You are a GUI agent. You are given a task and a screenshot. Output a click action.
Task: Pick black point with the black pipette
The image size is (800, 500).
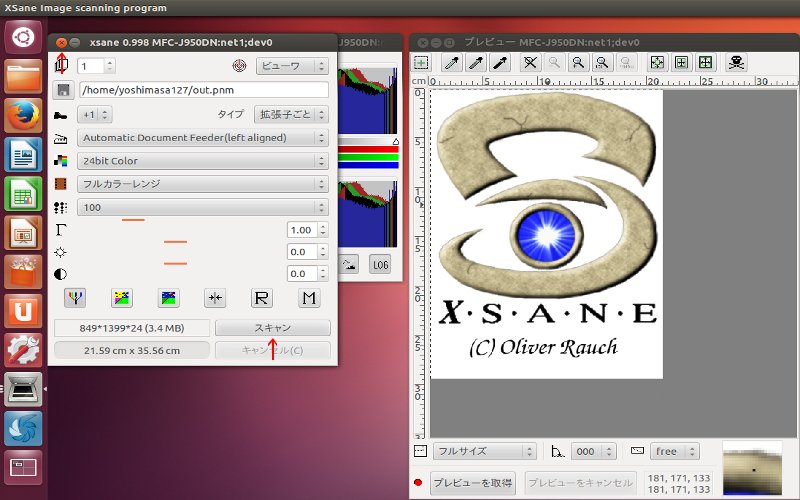tap(500, 63)
